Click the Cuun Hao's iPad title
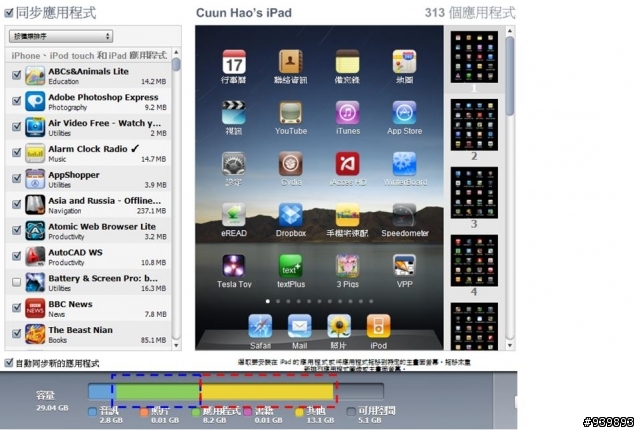The image size is (640, 430). (x=244, y=13)
